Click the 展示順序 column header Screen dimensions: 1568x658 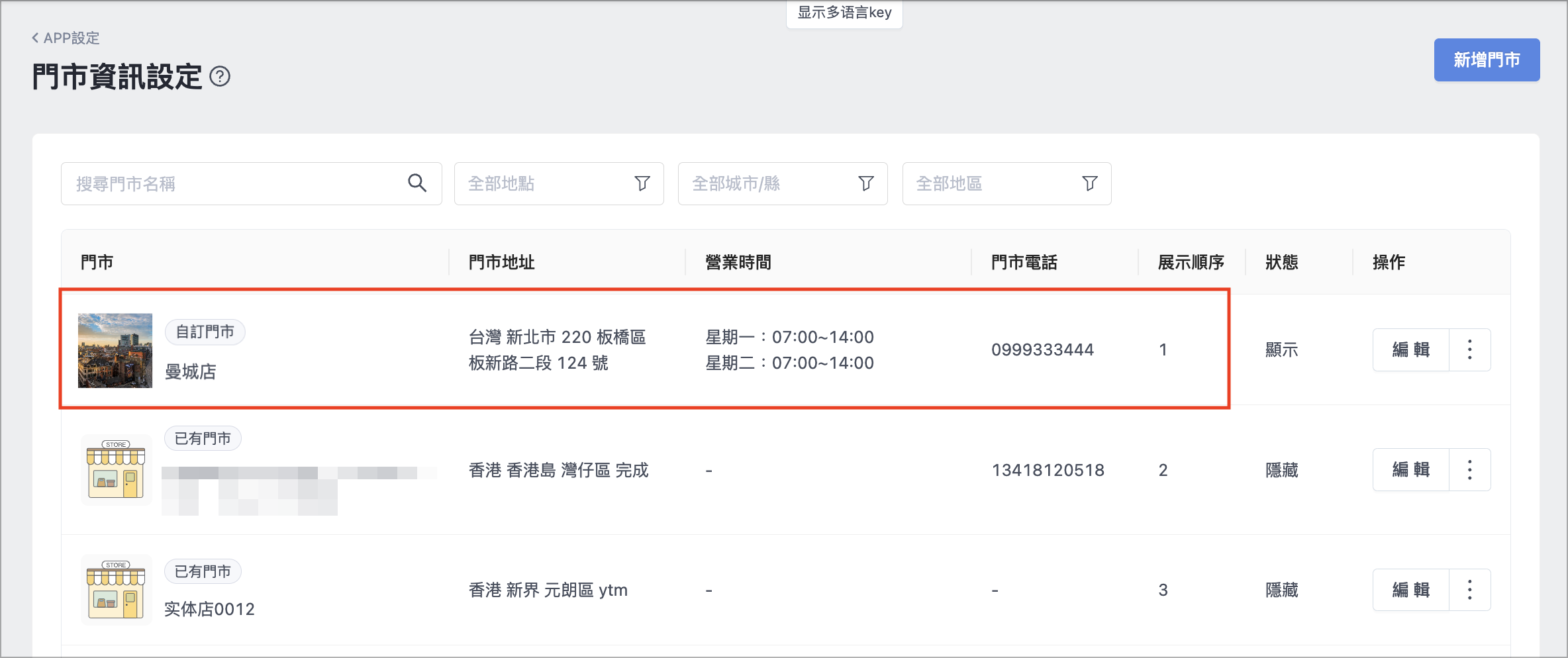click(1191, 262)
